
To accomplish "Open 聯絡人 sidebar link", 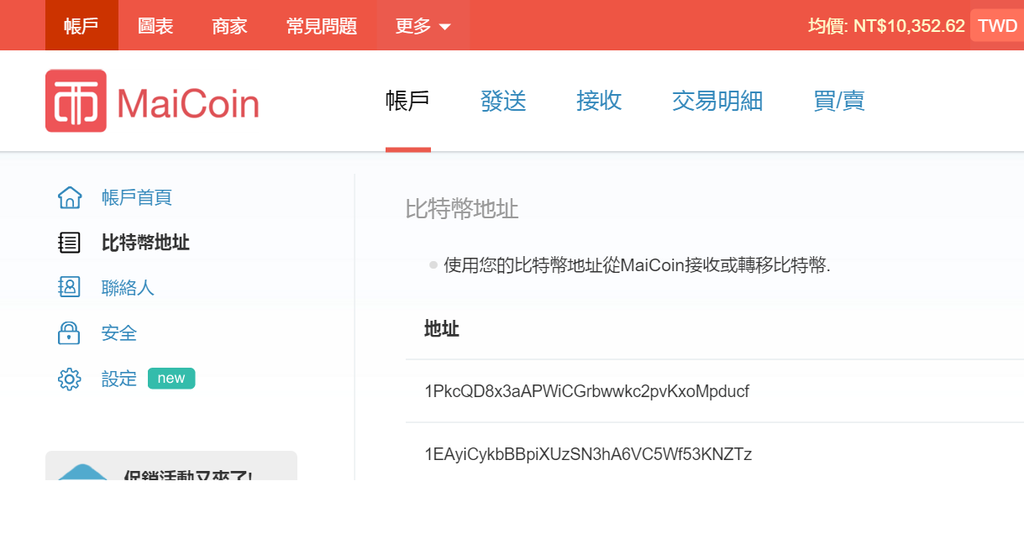I will click(x=127, y=287).
